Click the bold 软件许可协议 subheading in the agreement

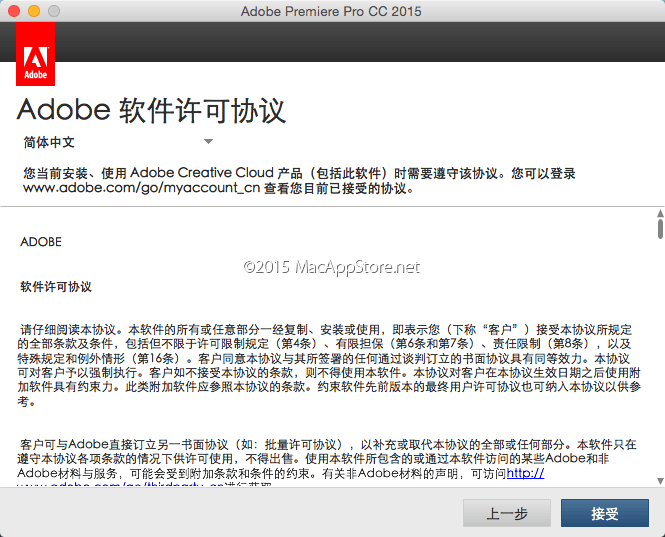click(56, 286)
